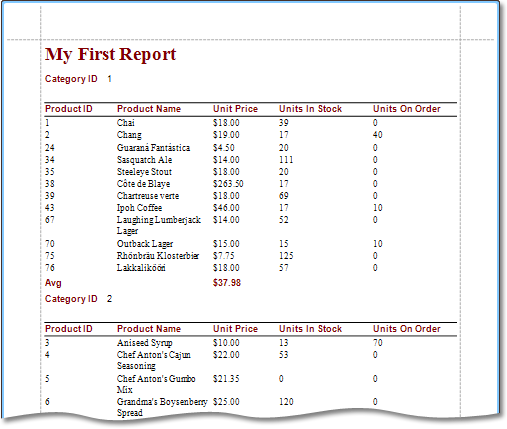Click Chang's units on order value 40
Screen dimensions: 507x429
tap(378, 135)
